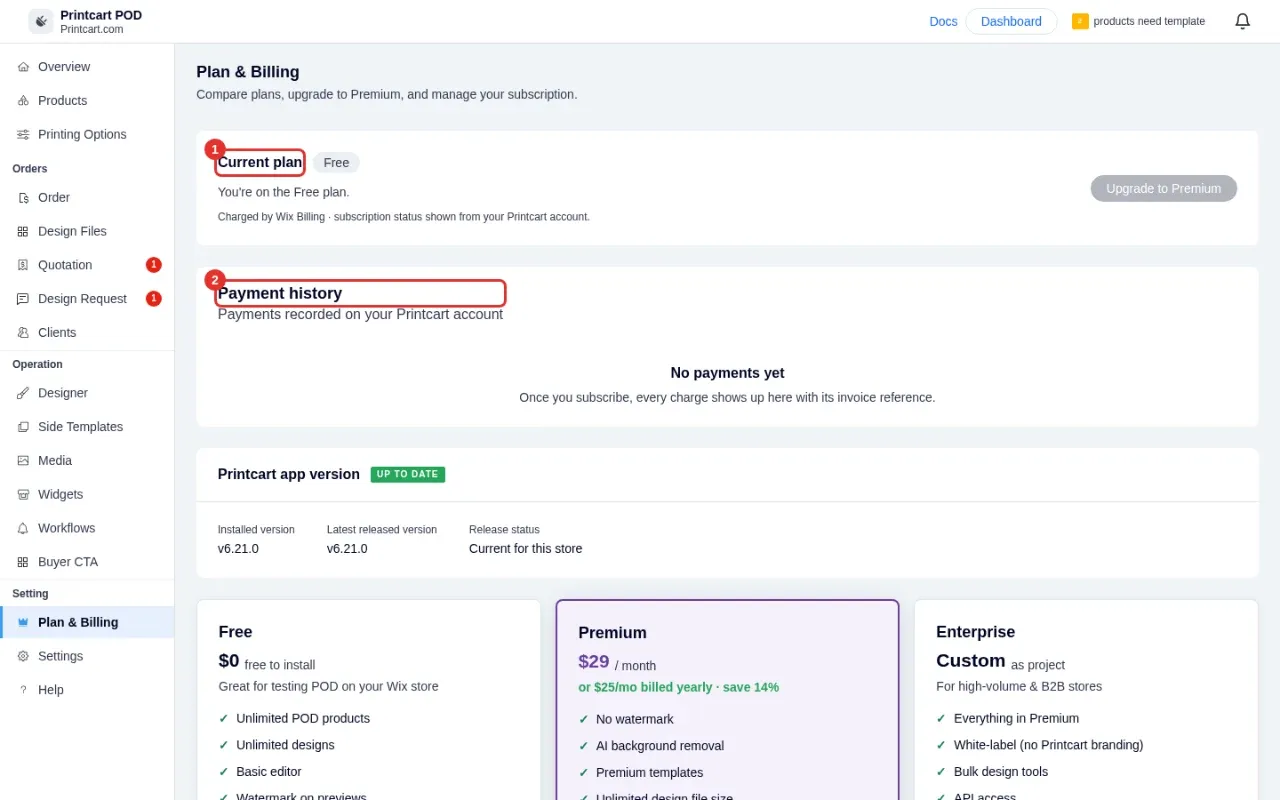The height and width of the screenshot is (800, 1280).
Task: Click the UP TO DATE status badge
Action: (x=408, y=474)
